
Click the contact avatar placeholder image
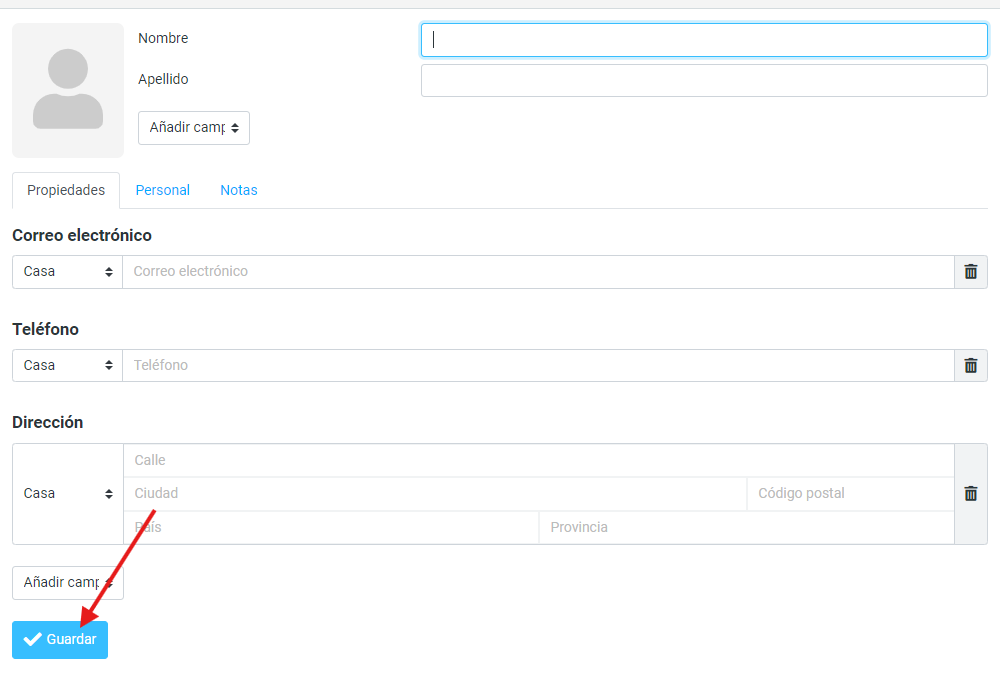click(x=68, y=90)
